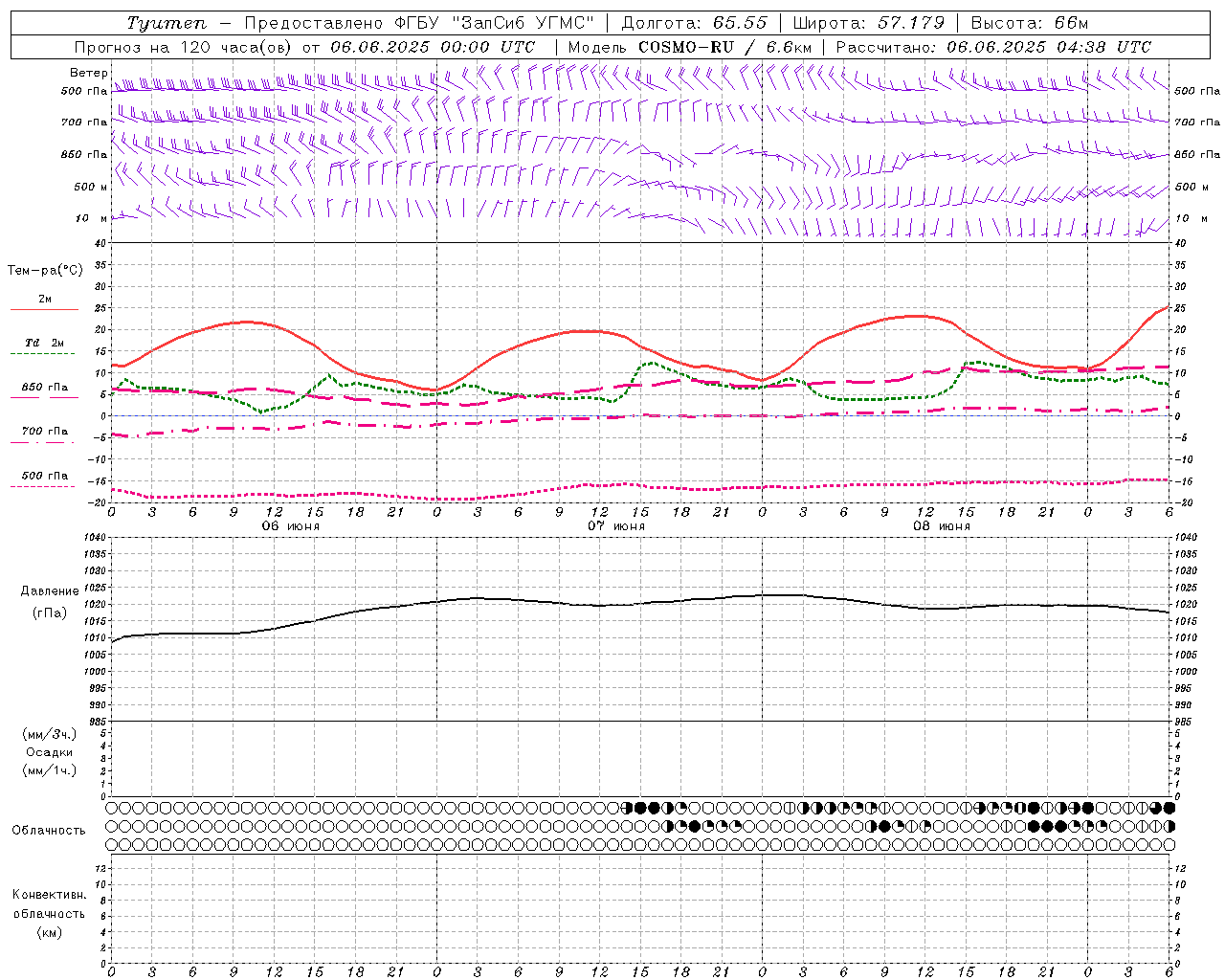
Task: Click the "Широта: 57.179" latitude value
Action: 868,23
